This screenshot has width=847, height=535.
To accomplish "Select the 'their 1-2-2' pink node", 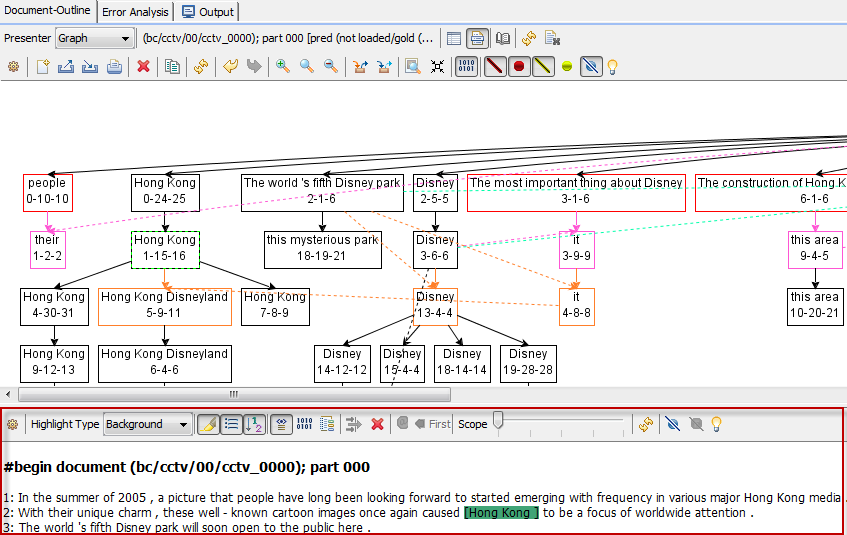I will (x=48, y=249).
